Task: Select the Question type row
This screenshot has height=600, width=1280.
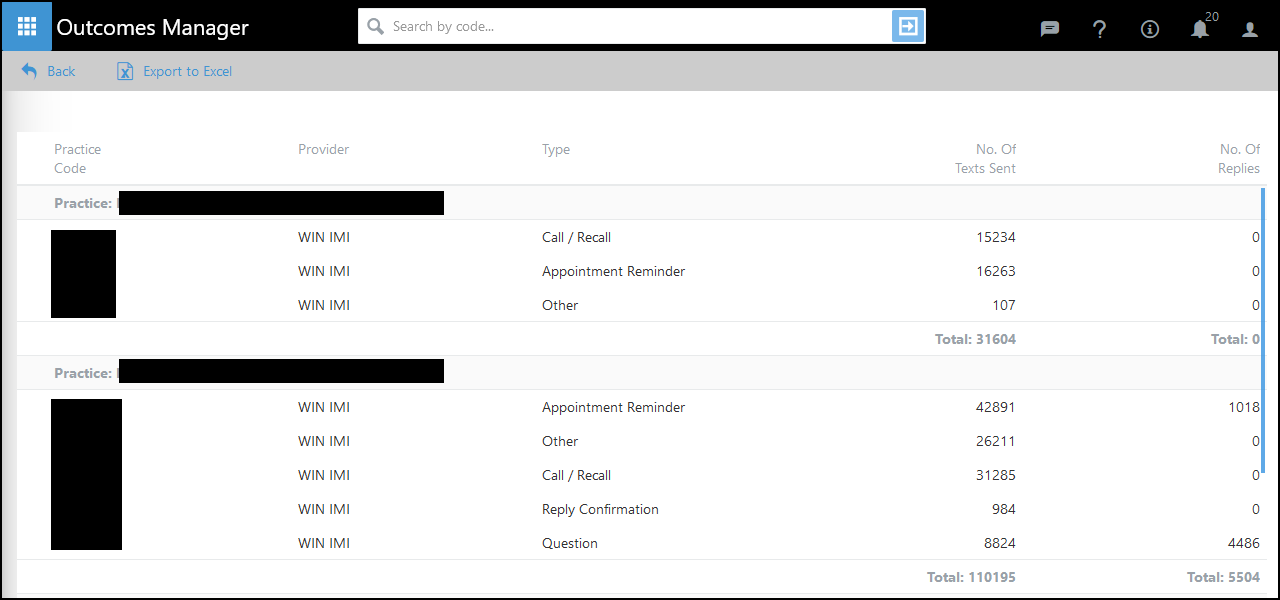Action: point(570,544)
